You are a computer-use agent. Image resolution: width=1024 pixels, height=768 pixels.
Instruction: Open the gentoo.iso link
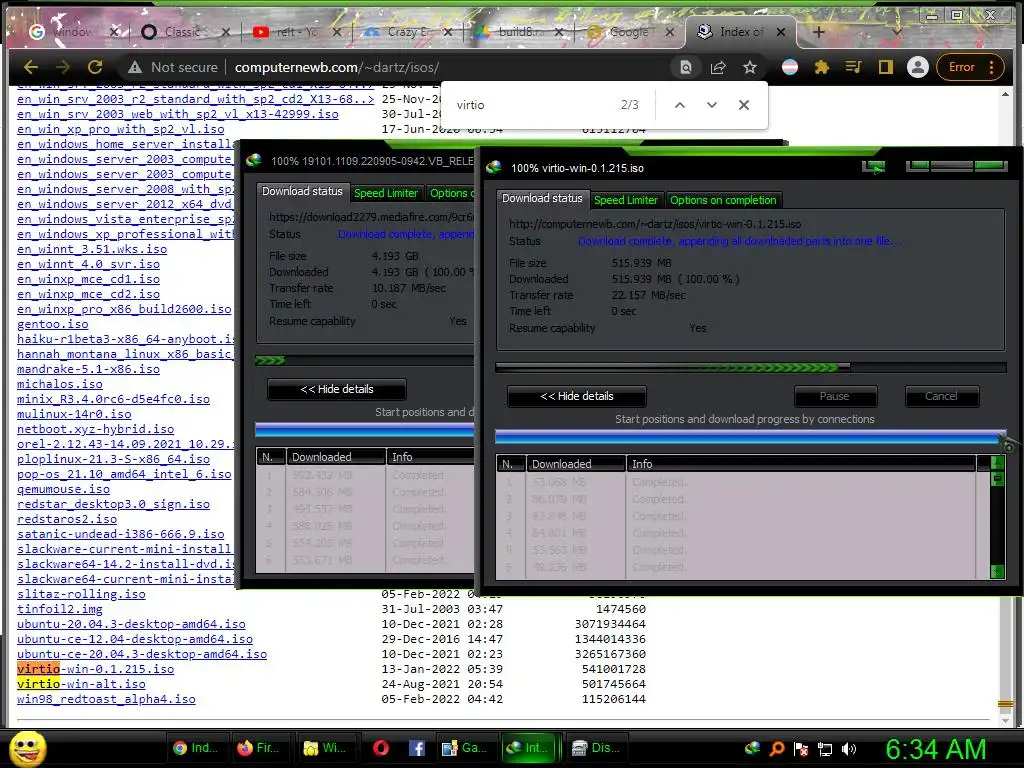[53, 324]
